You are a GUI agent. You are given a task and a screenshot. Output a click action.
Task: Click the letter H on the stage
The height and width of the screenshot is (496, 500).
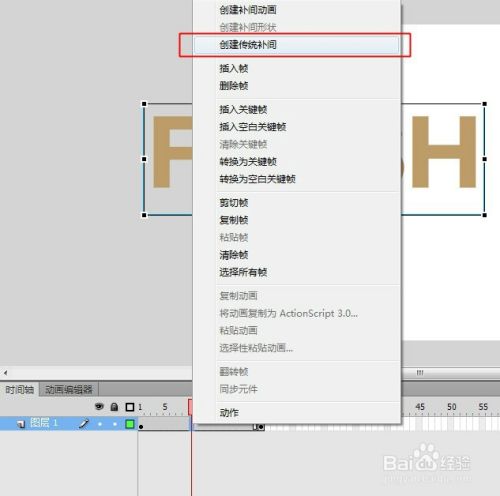point(444,152)
